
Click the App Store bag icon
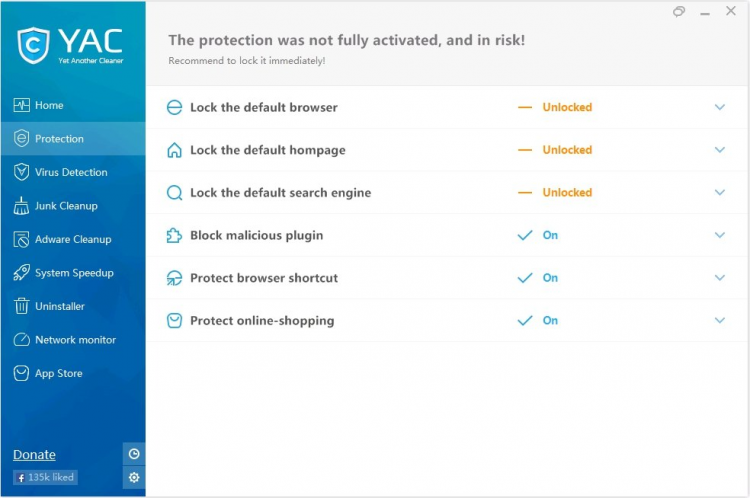[x=21, y=373]
